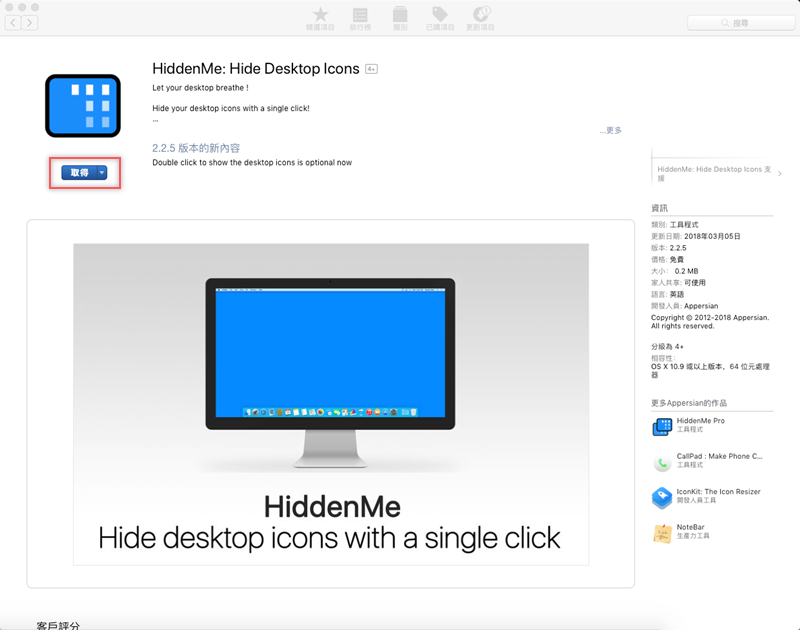Click the 更多Appersian的作品 heading
Screen dimensions: 800x630
tap(689, 403)
